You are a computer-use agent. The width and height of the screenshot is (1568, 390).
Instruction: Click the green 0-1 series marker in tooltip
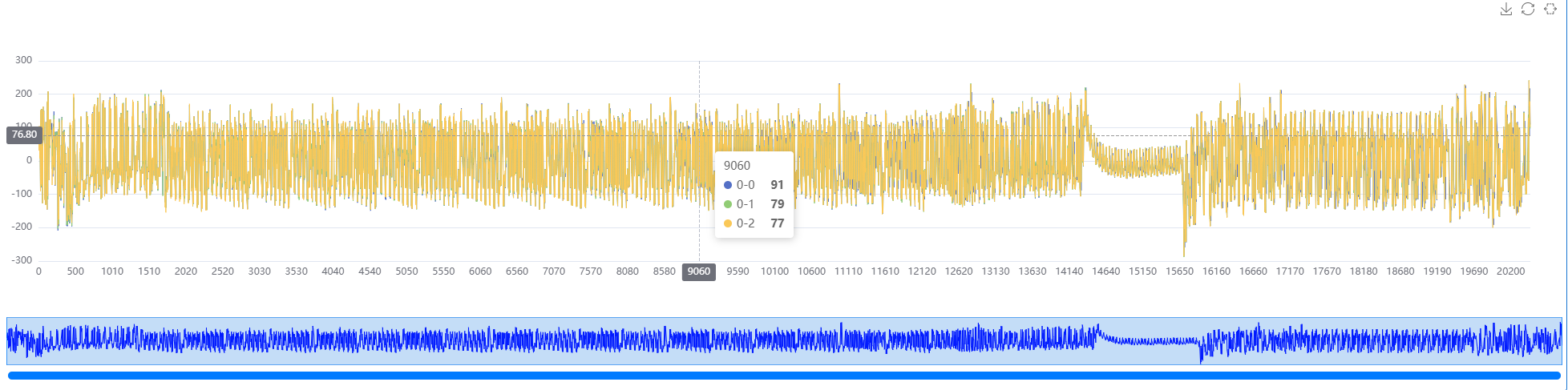(728, 204)
